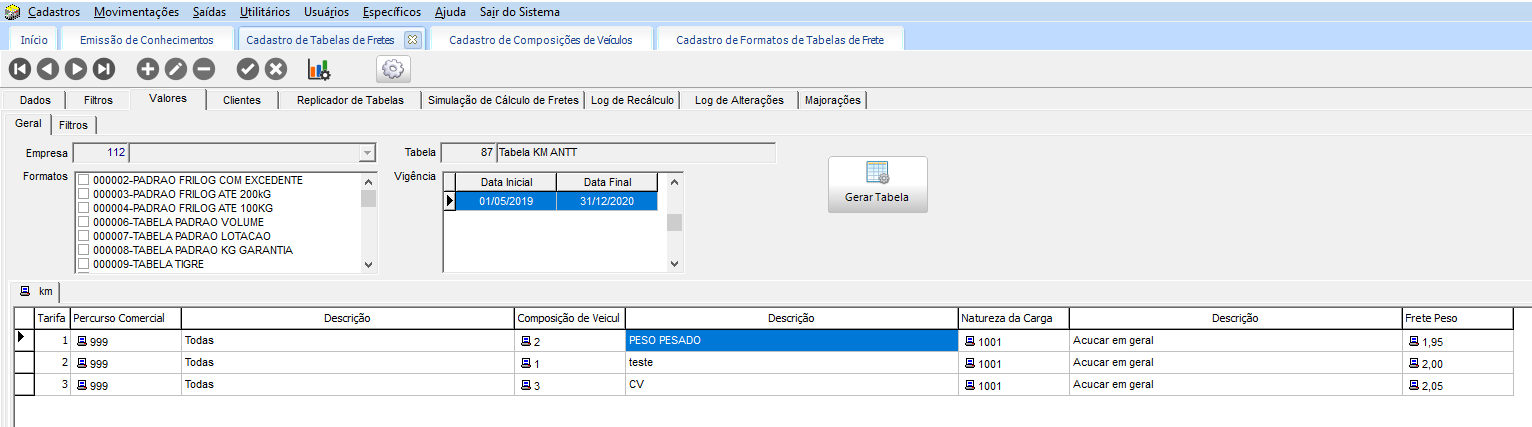Check 000002-PADRAO FRILOG COM EXCEDENTE format
This screenshot has width=1532, height=427.
click(85, 180)
